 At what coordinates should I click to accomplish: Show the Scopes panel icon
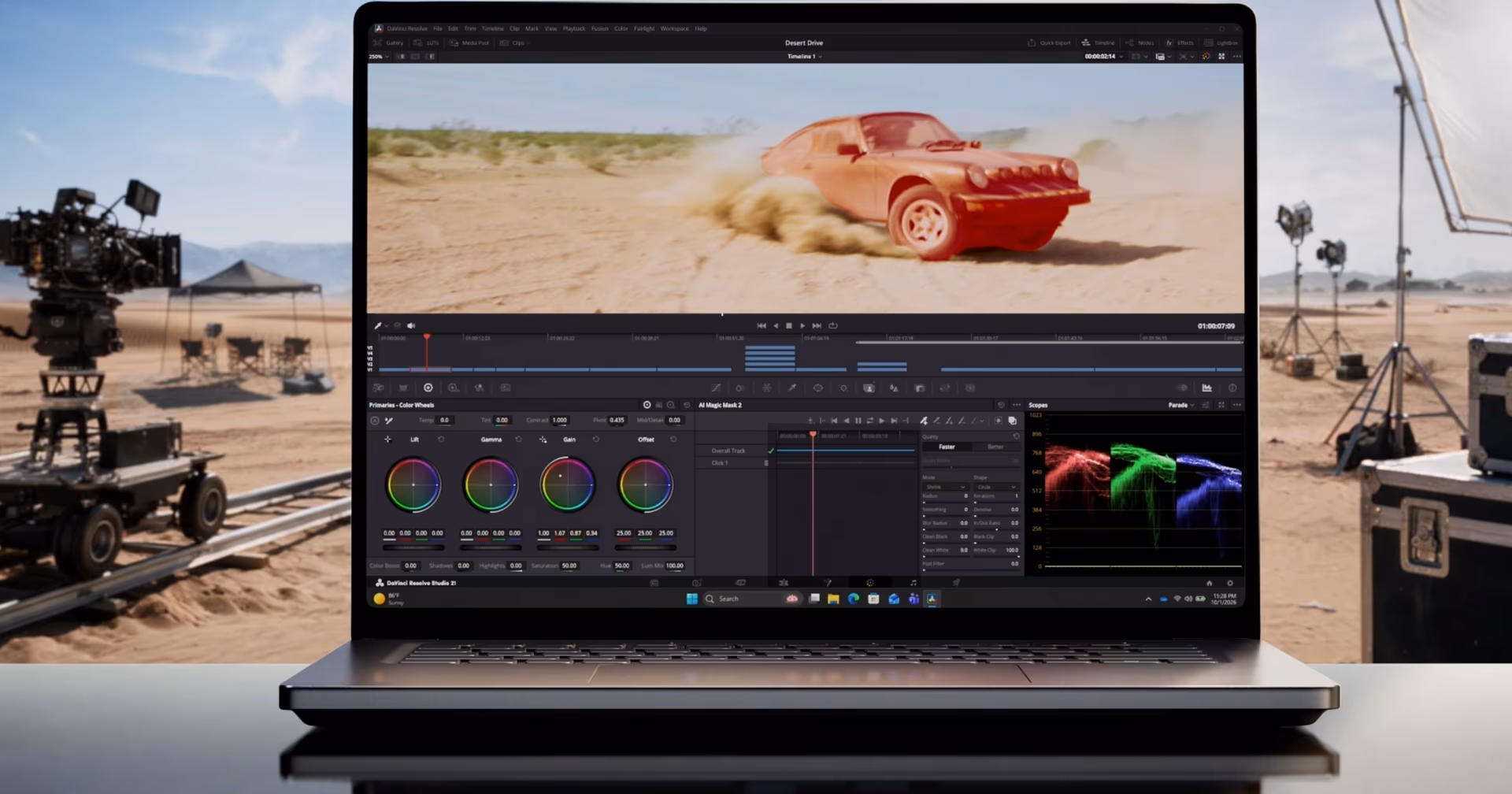[x=1206, y=388]
